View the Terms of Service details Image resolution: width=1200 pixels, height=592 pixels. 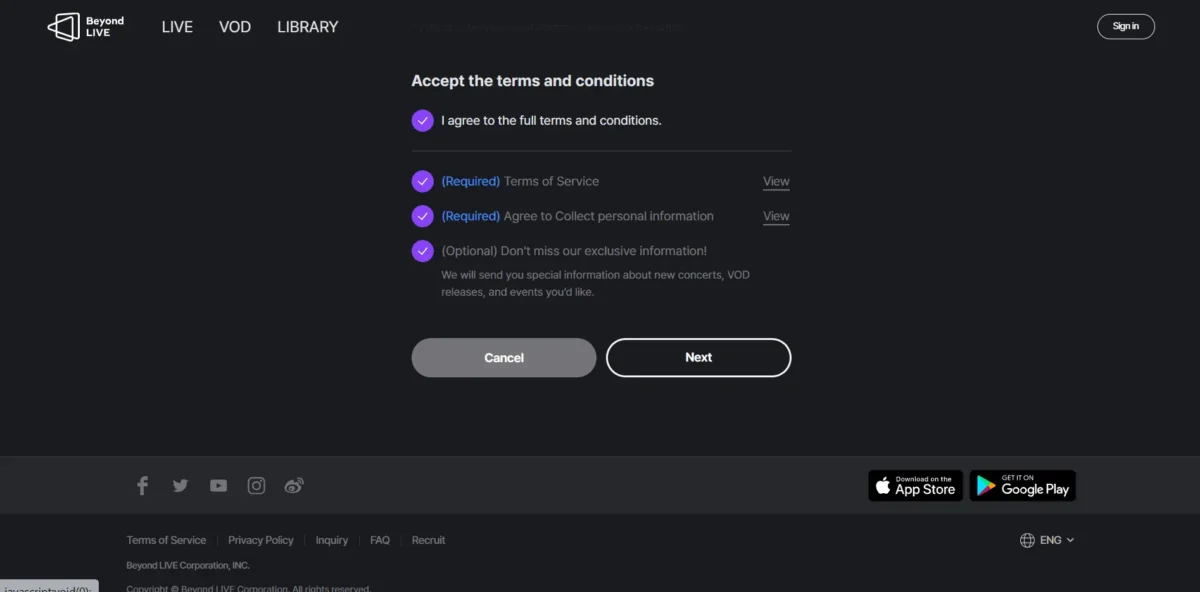[x=776, y=182]
